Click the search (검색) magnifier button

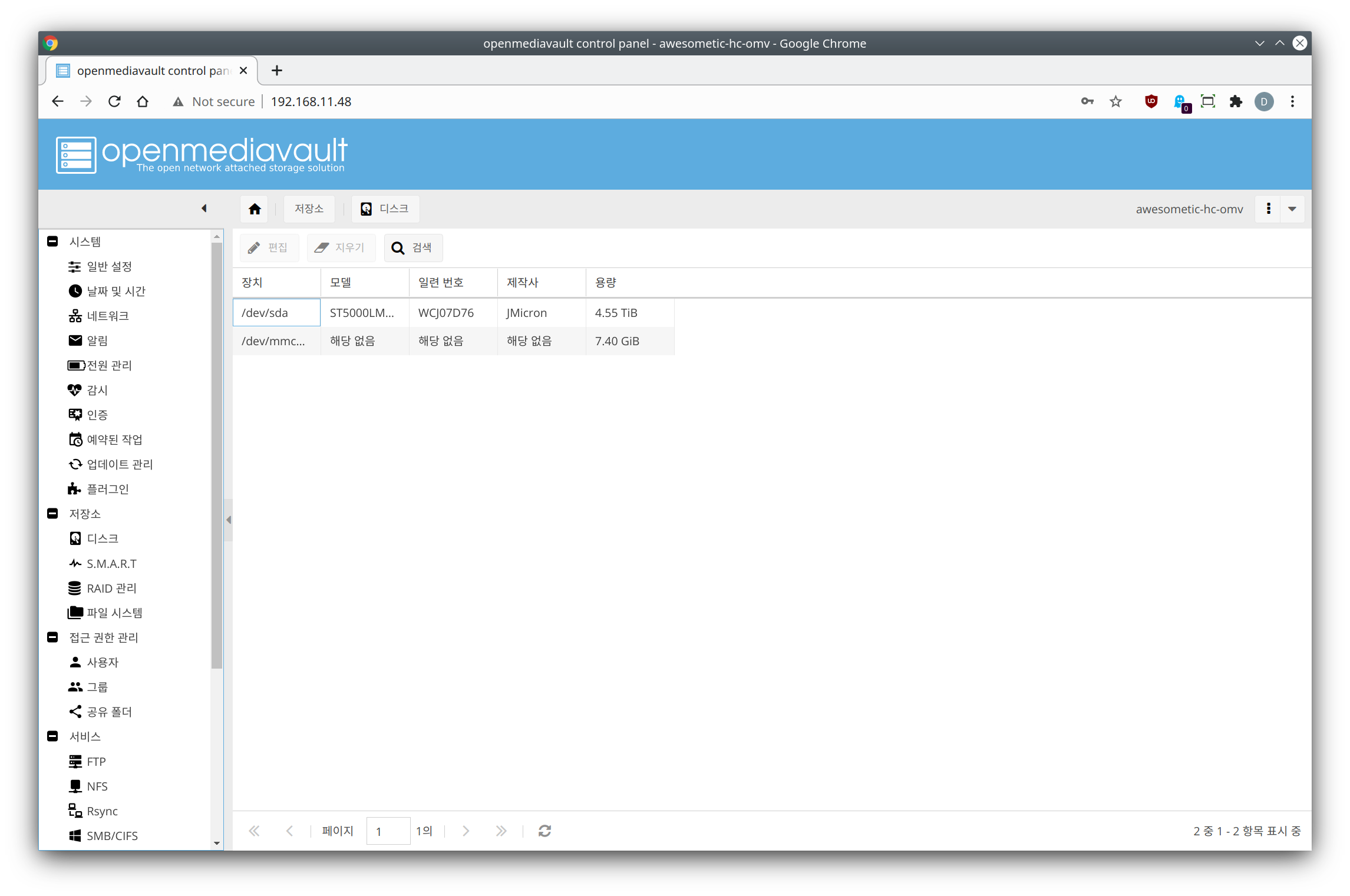pyautogui.click(x=412, y=248)
